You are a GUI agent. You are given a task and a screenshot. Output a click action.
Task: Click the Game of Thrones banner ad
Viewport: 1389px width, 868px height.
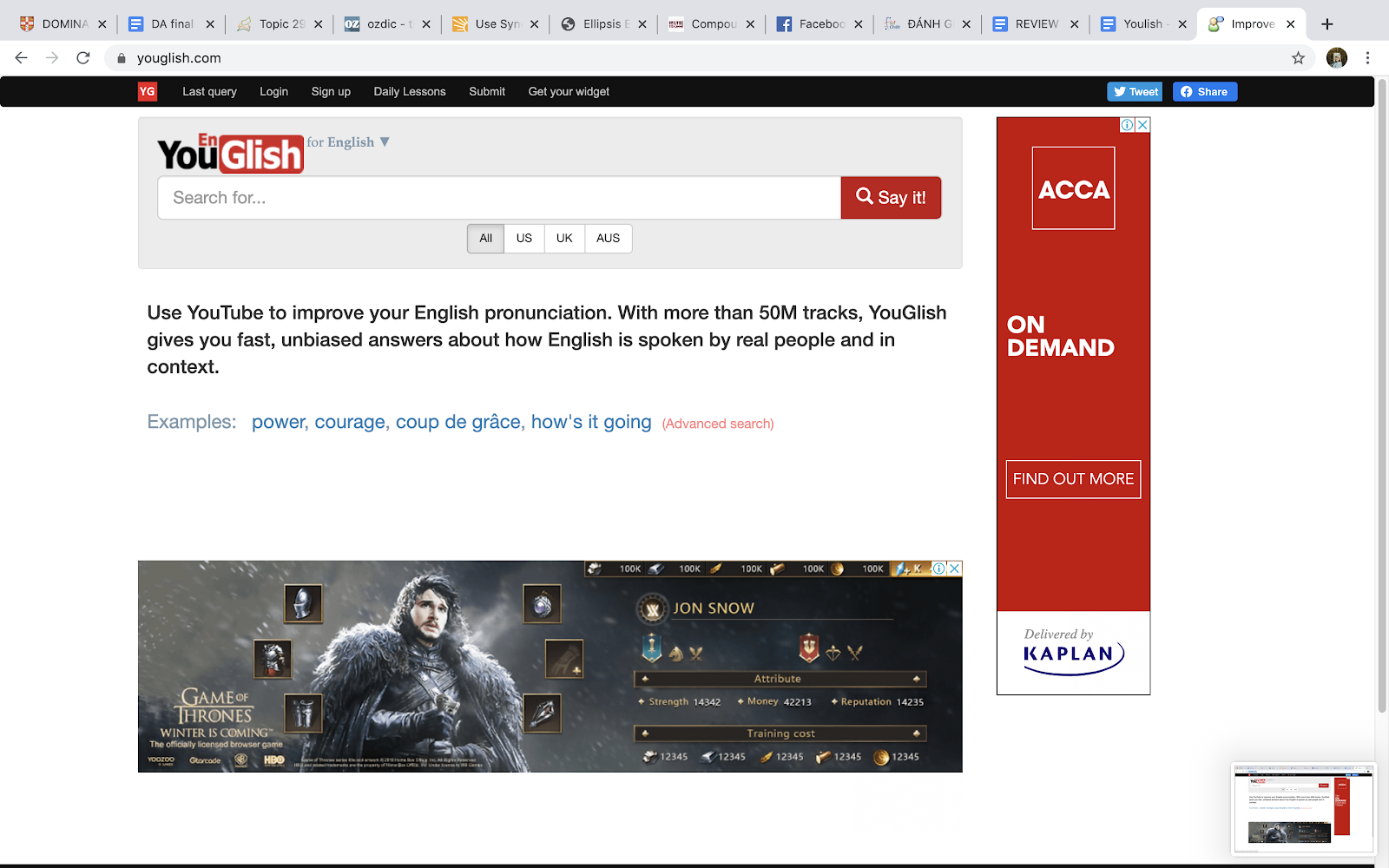550,667
